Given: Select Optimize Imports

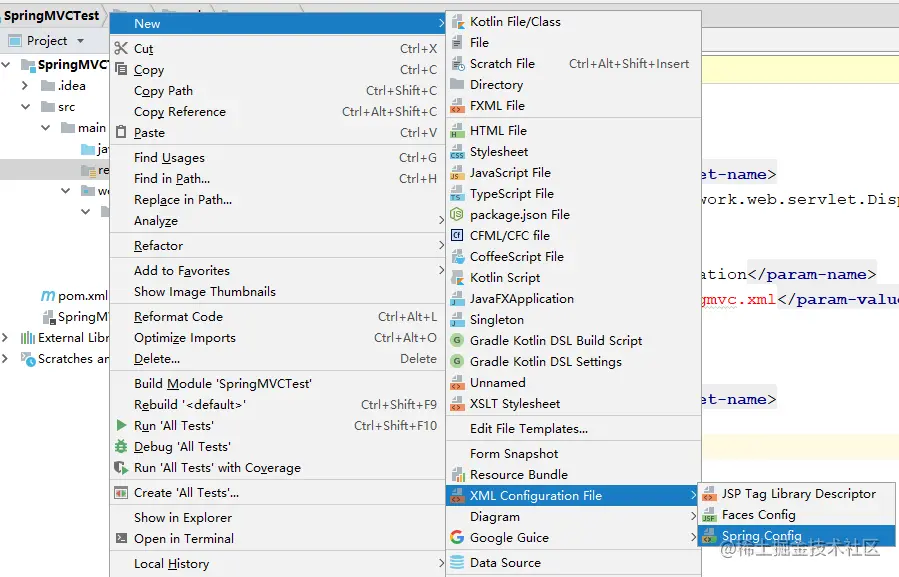Looking at the screenshot, I should point(277,338).
